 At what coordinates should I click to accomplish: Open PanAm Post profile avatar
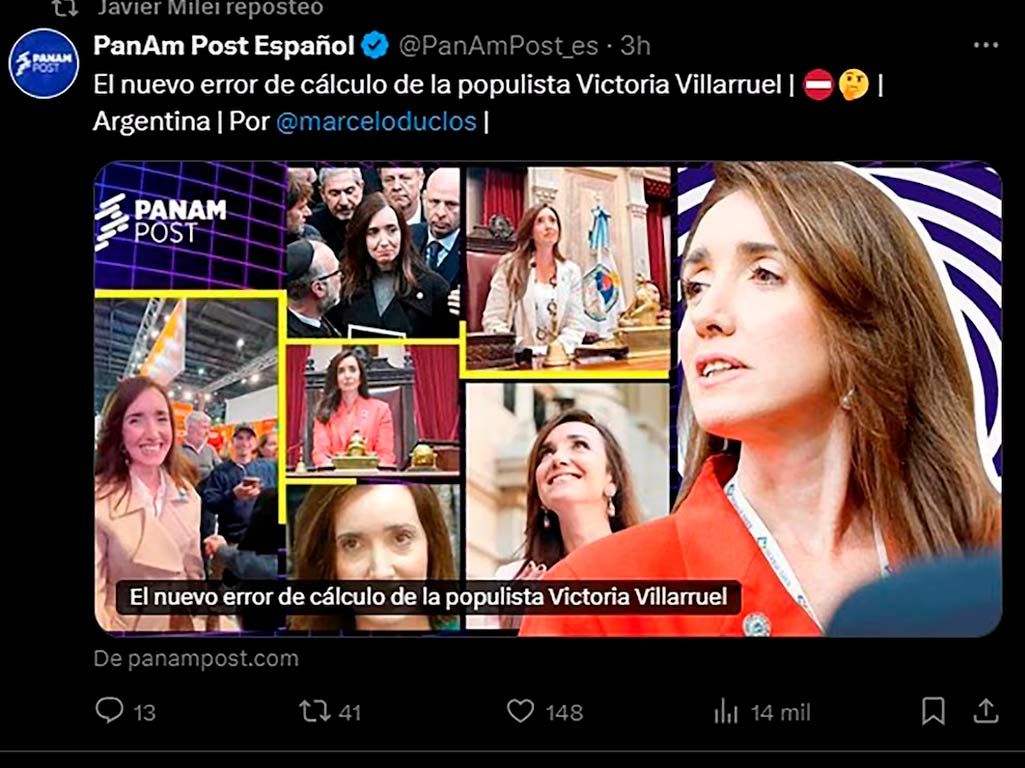pos(44,63)
